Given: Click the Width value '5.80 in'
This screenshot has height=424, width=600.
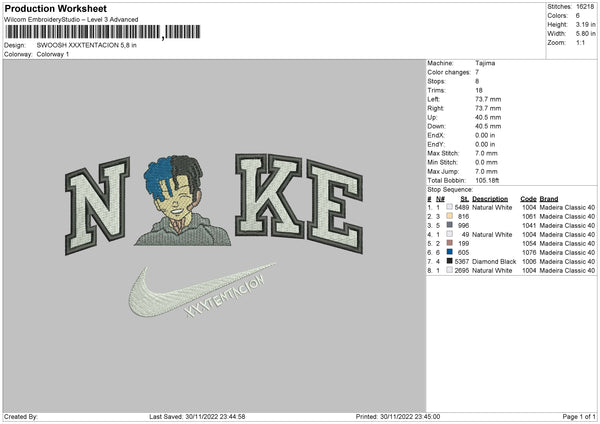Looking at the screenshot, I should (585, 34).
